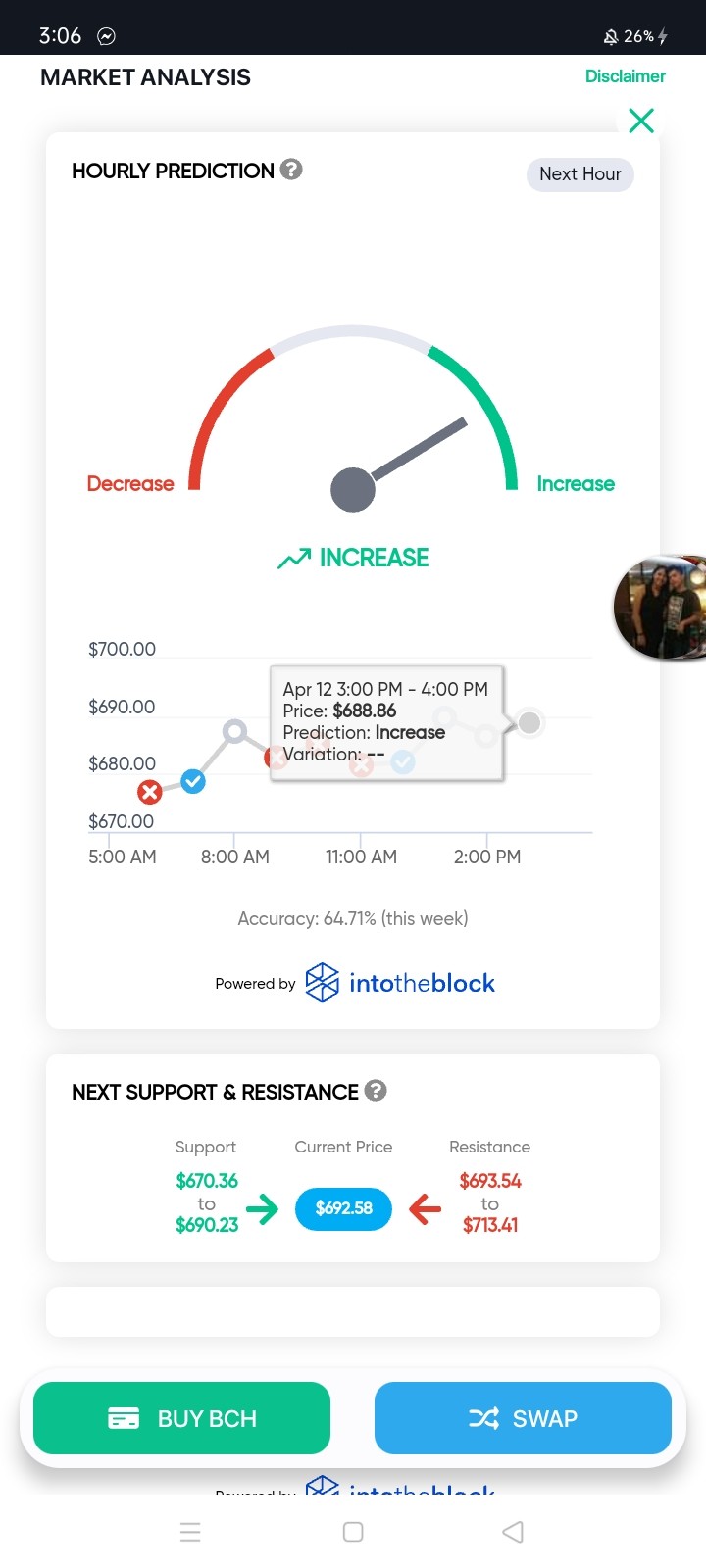The height and width of the screenshot is (1568, 706).
Task: Open the Disclaimer link
Action: 626,76
